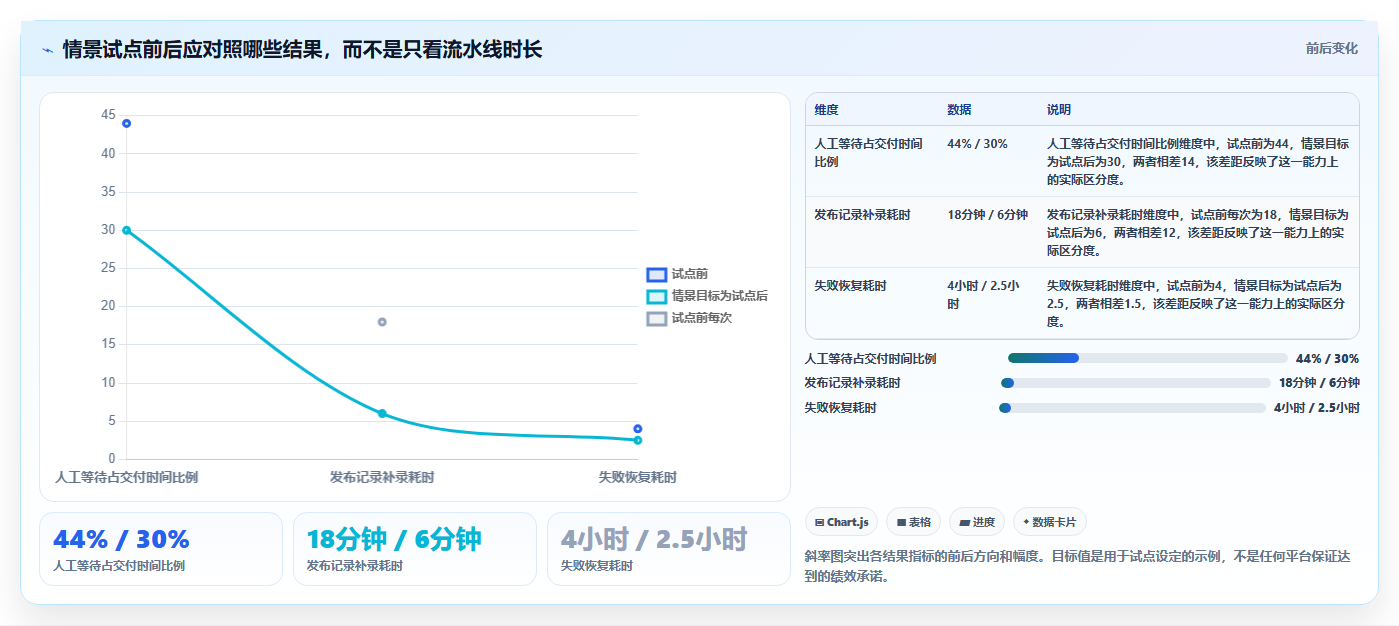Select the 进度 tag chip
Viewport: 1399px width, 626px height.
pyautogui.click(x=976, y=522)
